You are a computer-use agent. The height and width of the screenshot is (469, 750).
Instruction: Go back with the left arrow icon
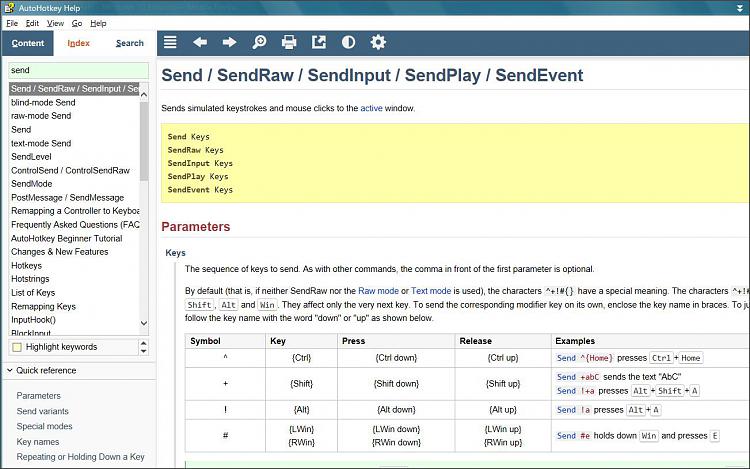(x=200, y=43)
